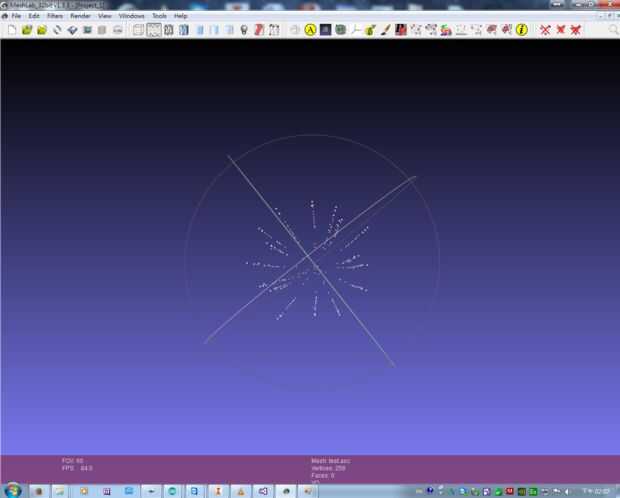Click the first dotted-frame icon right of the colorful icon
620x498 pixels.
pyautogui.click(x=461, y=30)
